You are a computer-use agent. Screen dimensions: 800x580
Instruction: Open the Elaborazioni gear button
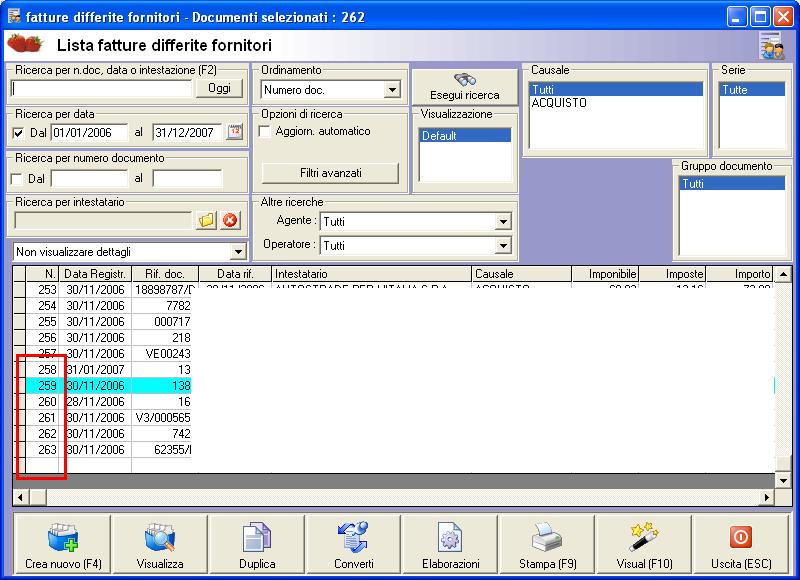(x=451, y=544)
